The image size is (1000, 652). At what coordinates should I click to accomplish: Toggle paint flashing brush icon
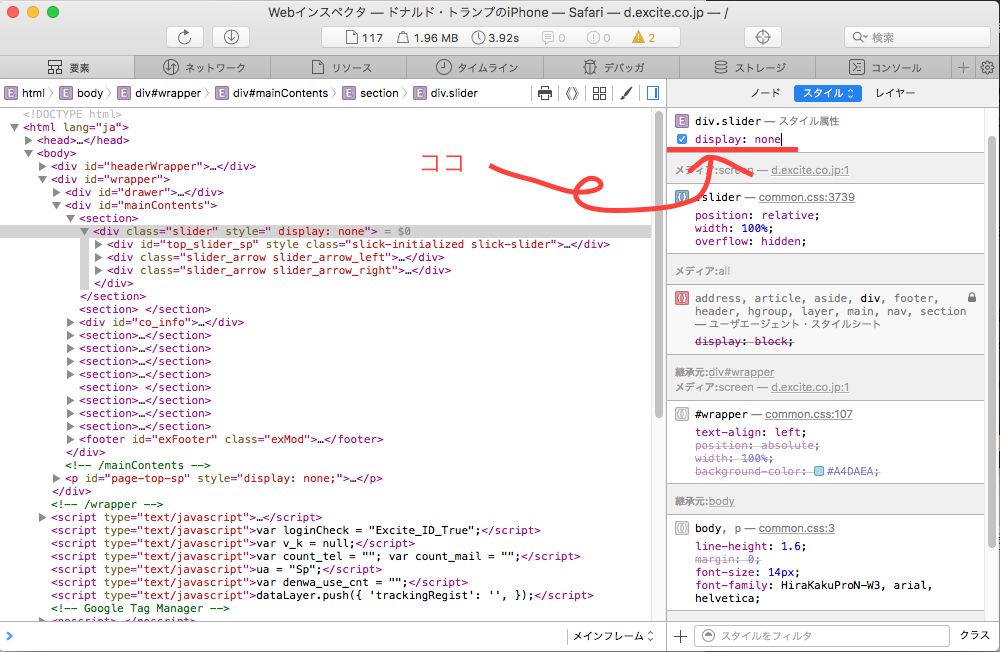[626, 93]
